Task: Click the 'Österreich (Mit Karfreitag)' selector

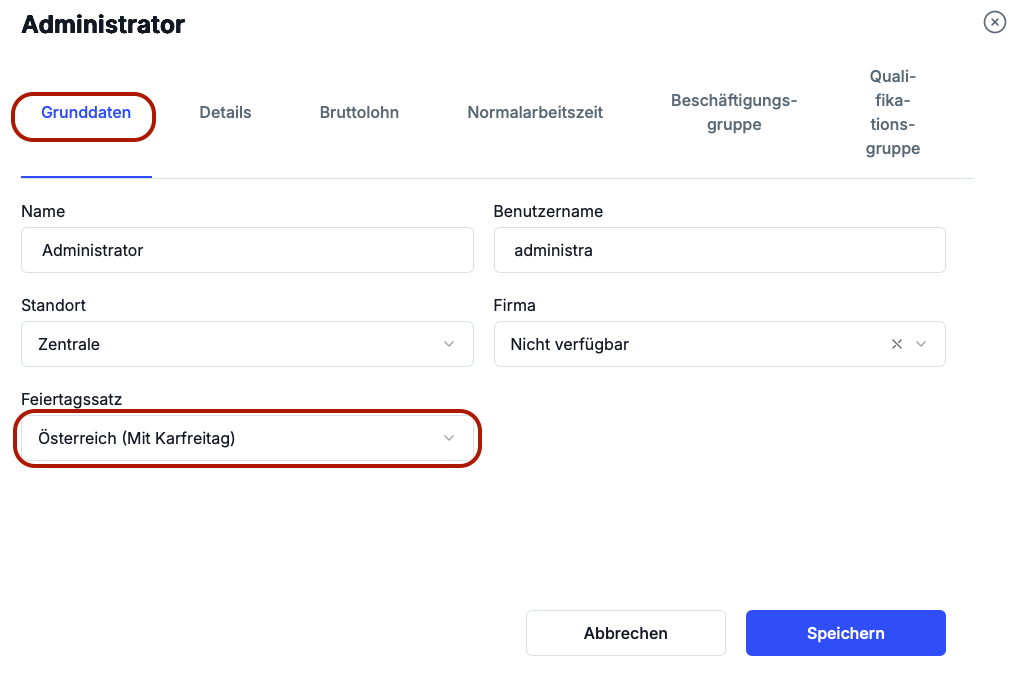Action: coord(230,438)
